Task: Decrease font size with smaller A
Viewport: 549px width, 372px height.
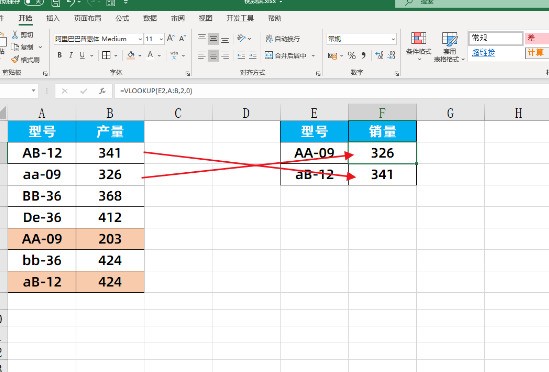Action: (182, 38)
